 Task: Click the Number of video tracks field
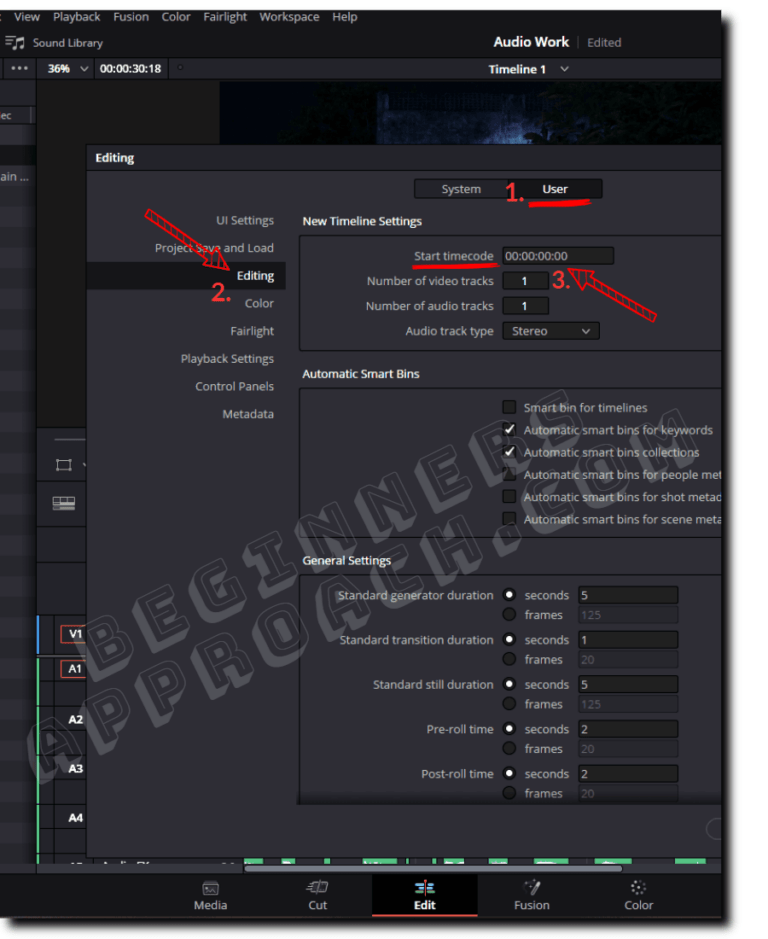(525, 281)
